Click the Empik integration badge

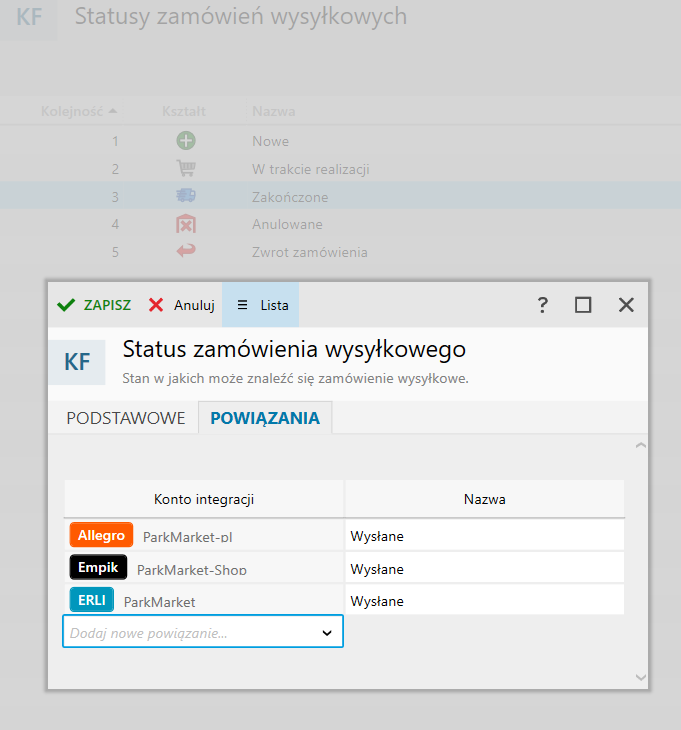(98, 568)
